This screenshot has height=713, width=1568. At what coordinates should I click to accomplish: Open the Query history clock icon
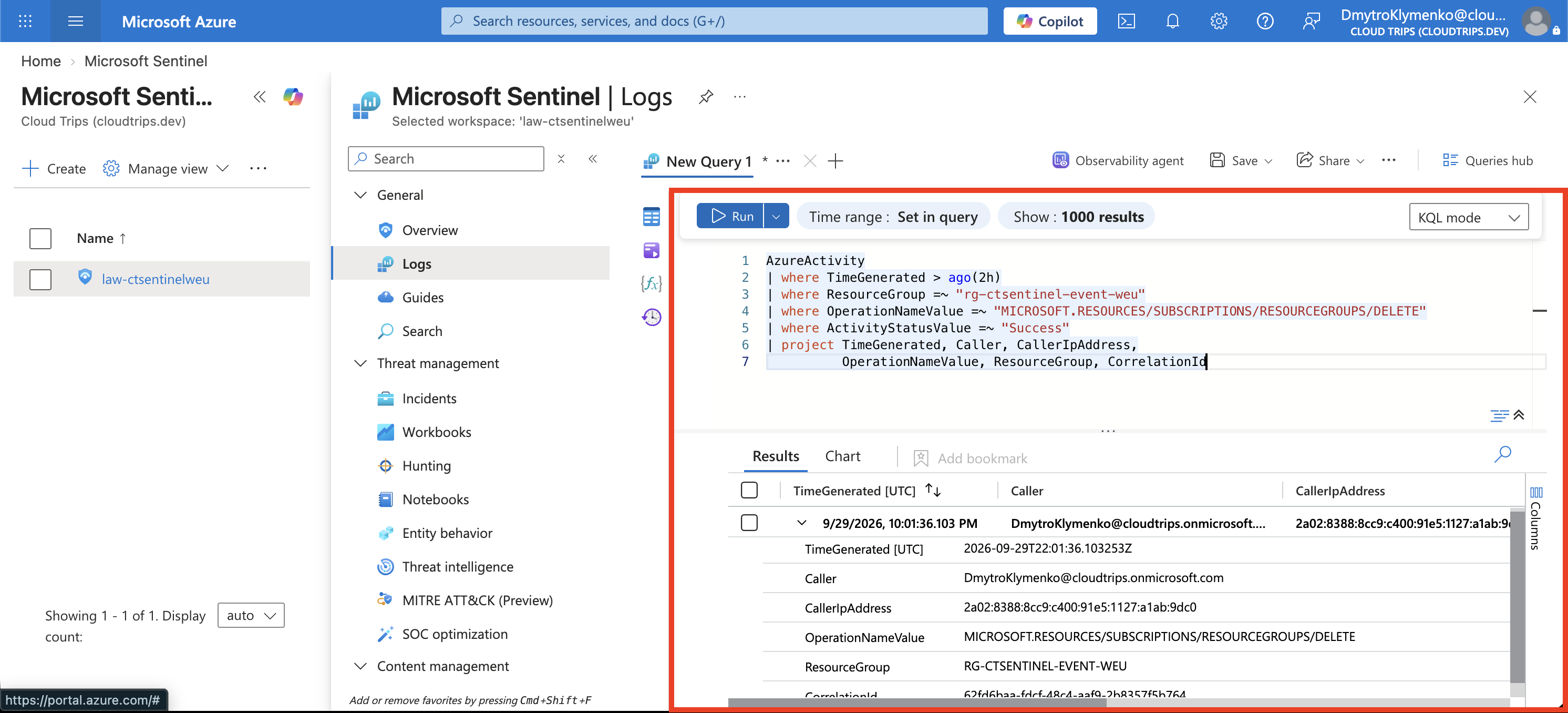[x=651, y=317]
